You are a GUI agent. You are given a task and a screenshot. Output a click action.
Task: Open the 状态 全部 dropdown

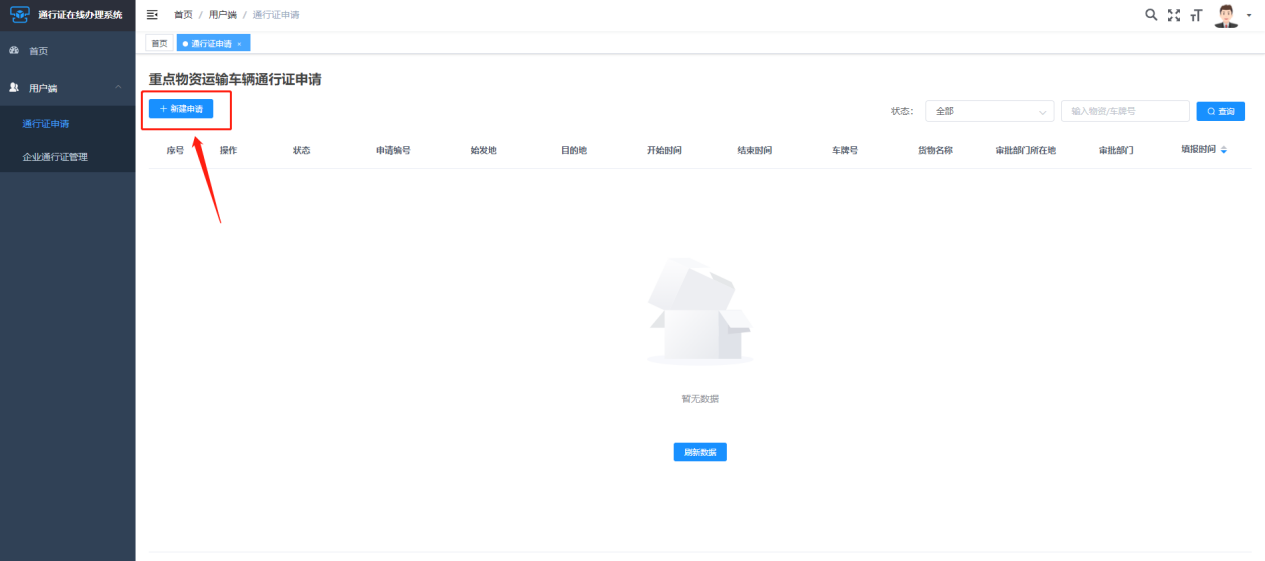point(990,111)
